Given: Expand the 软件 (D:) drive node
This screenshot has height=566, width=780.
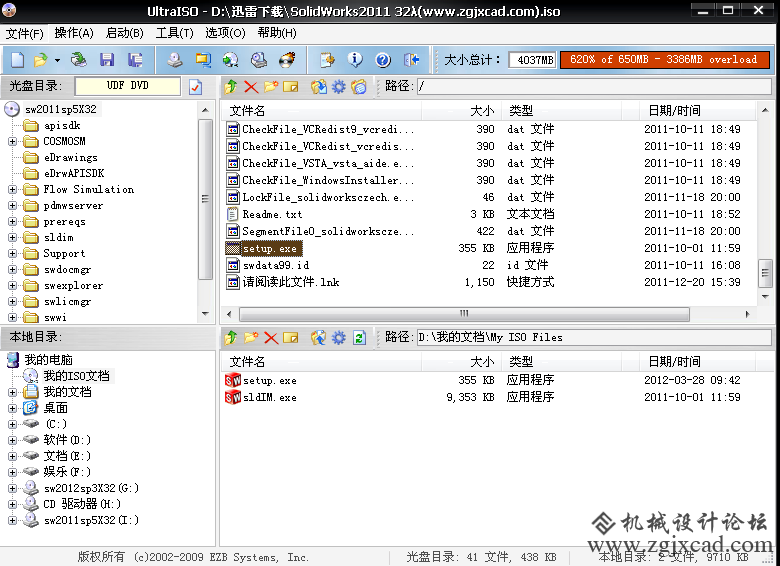Looking at the screenshot, I should (12, 441).
